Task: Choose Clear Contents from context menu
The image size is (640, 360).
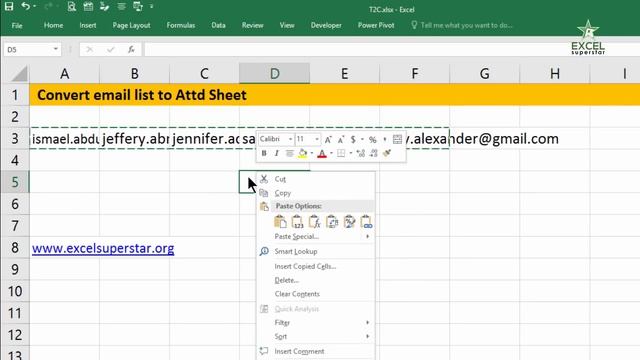Action: pyautogui.click(x=316, y=294)
